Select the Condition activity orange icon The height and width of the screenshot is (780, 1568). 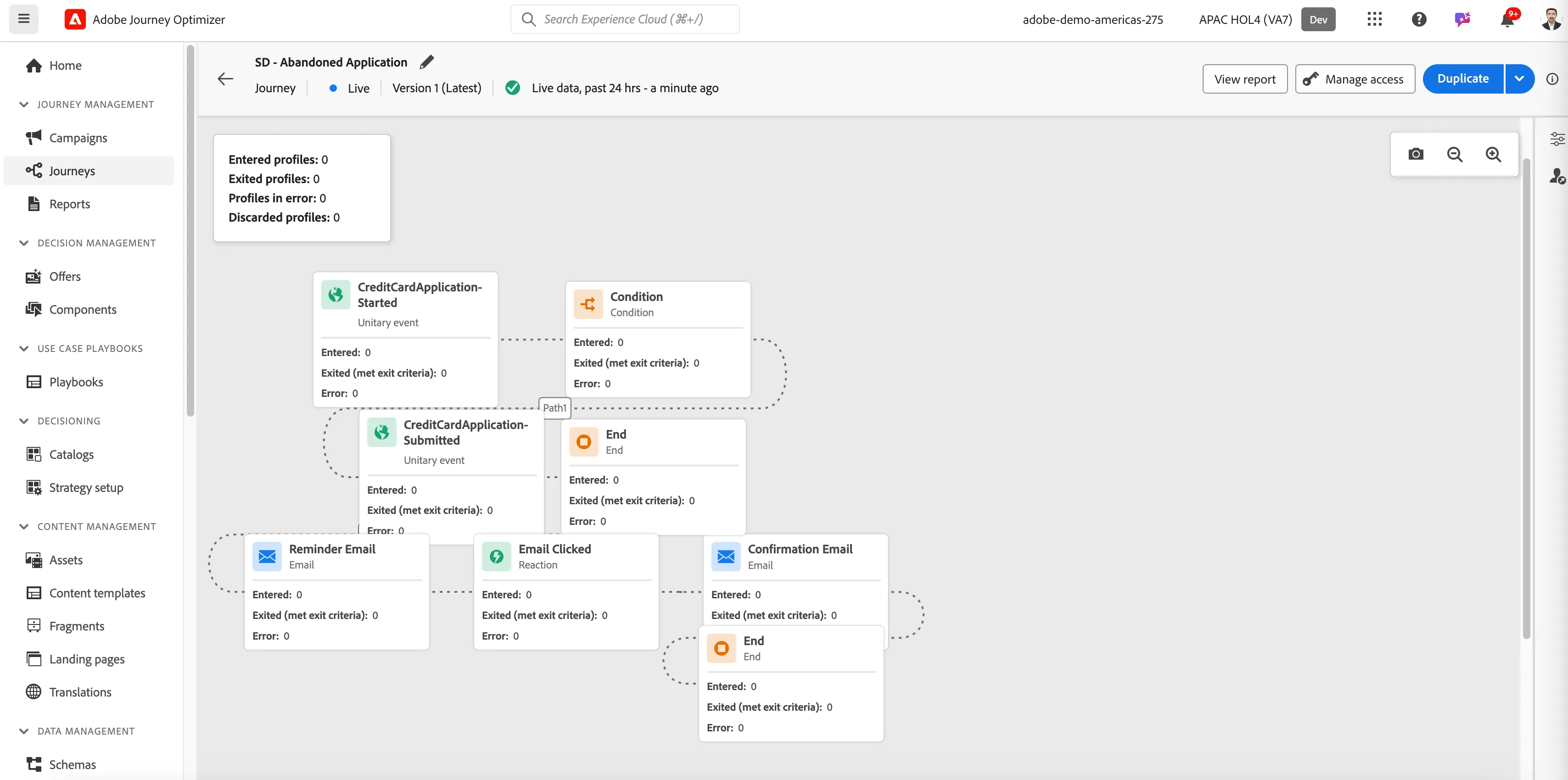[x=588, y=304]
